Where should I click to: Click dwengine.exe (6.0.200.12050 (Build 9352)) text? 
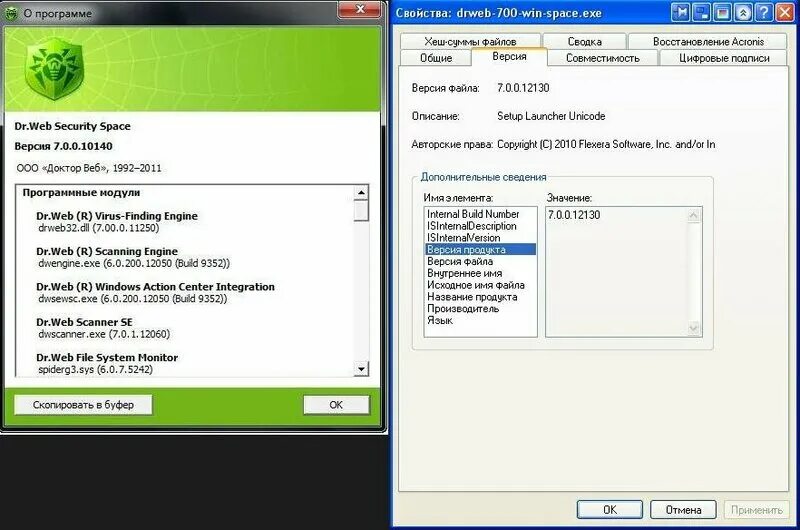tap(134, 263)
